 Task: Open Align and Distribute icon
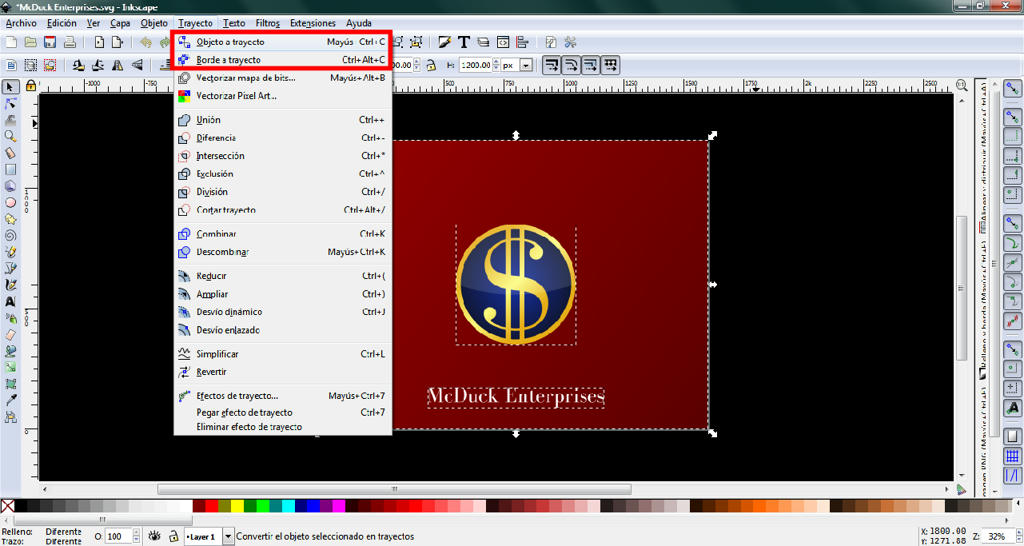point(522,42)
